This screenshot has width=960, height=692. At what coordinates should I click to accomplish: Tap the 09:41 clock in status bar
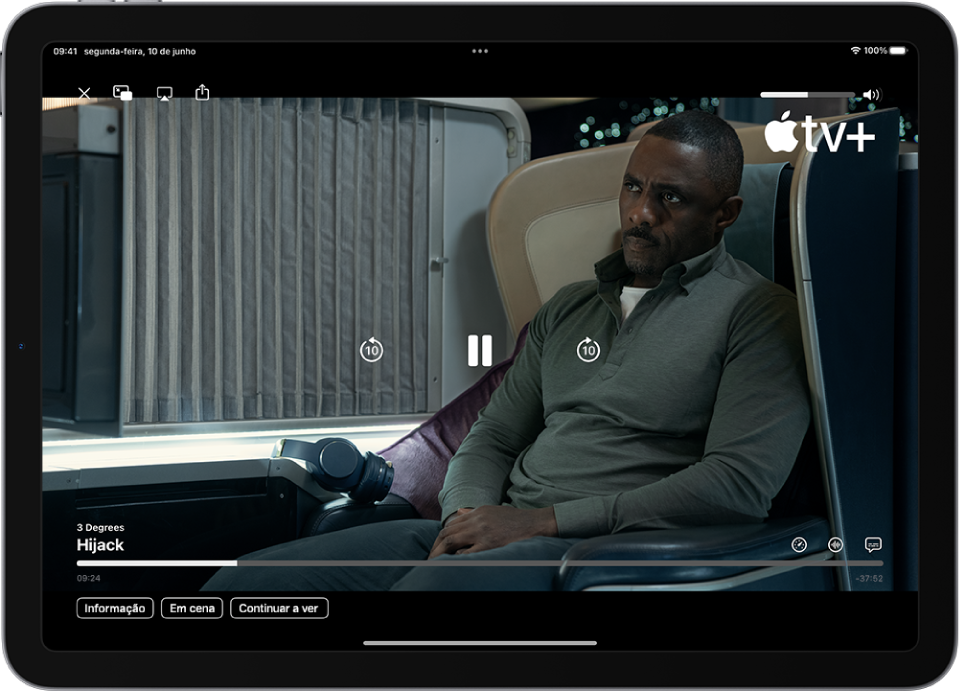click(65, 51)
